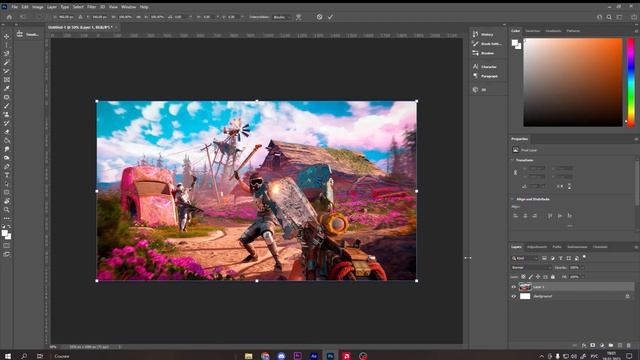Viewport: 640px width, 360px height.
Task: Open the Filter menu
Action: [x=91, y=7]
